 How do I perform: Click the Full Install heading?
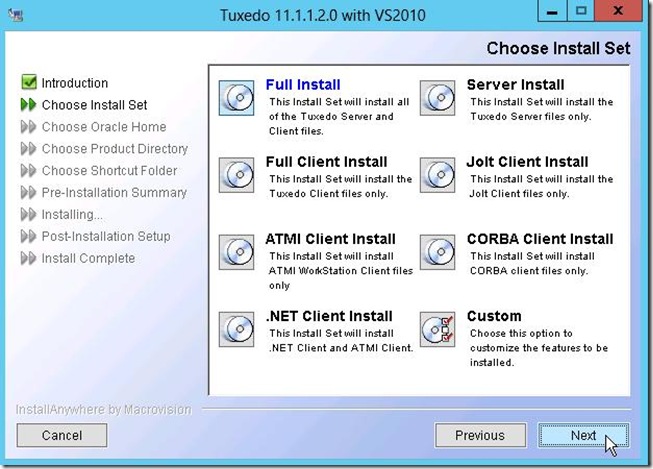pyautogui.click(x=303, y=85)
